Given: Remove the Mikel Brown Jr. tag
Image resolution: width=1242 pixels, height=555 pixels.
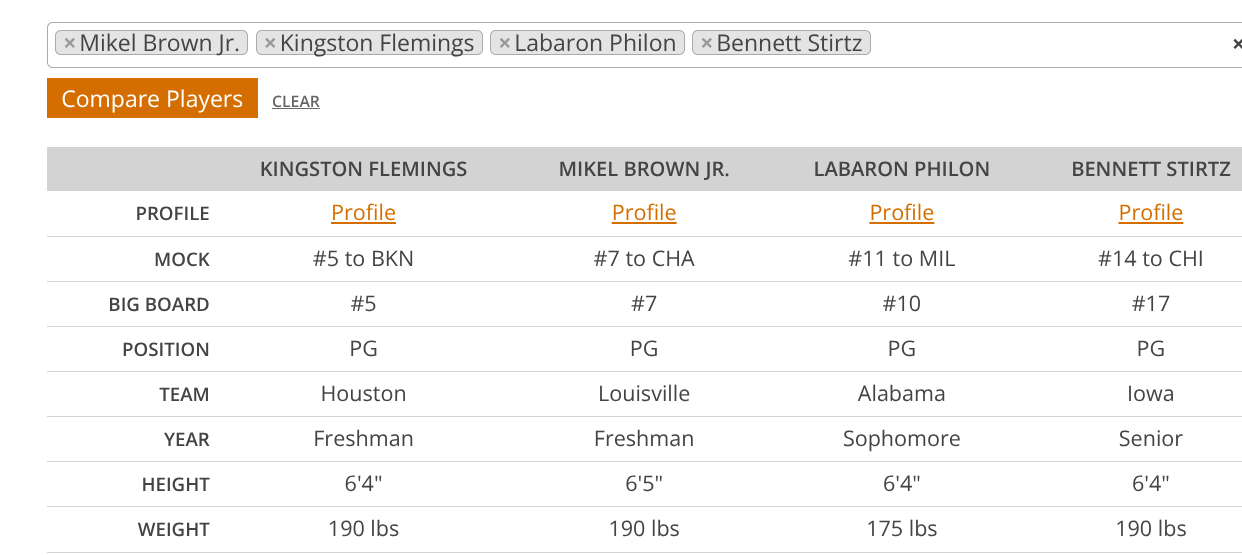Looking at the screenshot, I should (69, 44).
